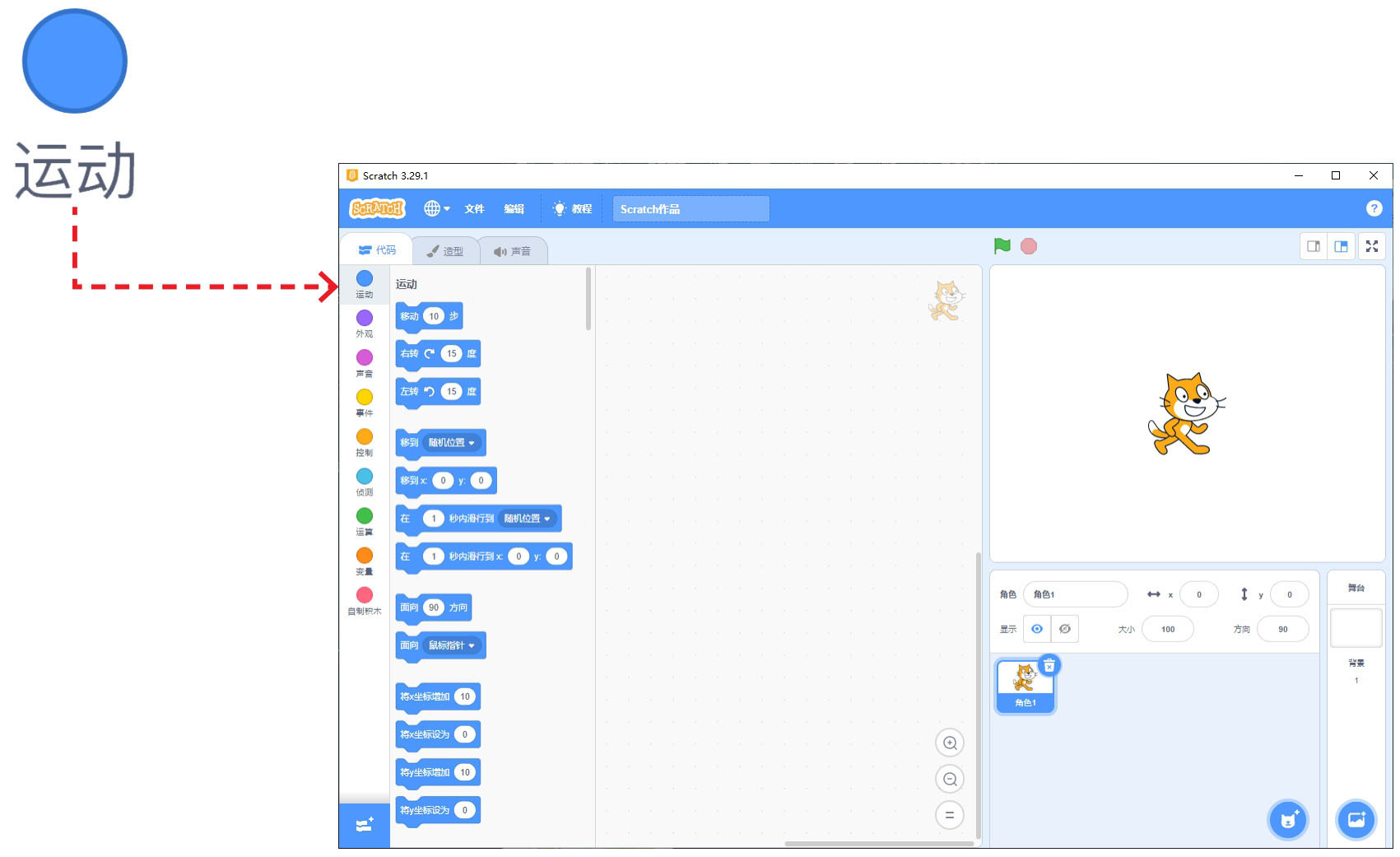Click the sprite size field 100
This screenshot has height=857, width=1400.
pos(1168,629)
